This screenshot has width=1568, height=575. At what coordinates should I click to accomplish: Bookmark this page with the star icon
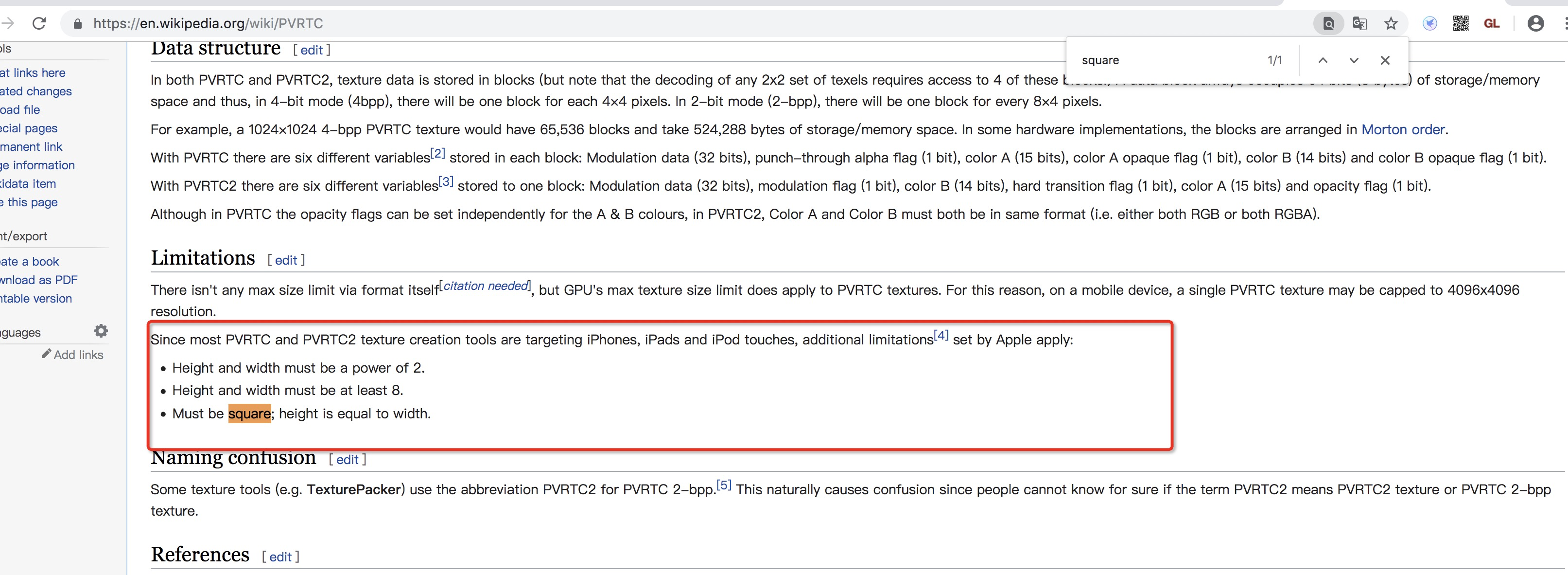(1391, 24)
